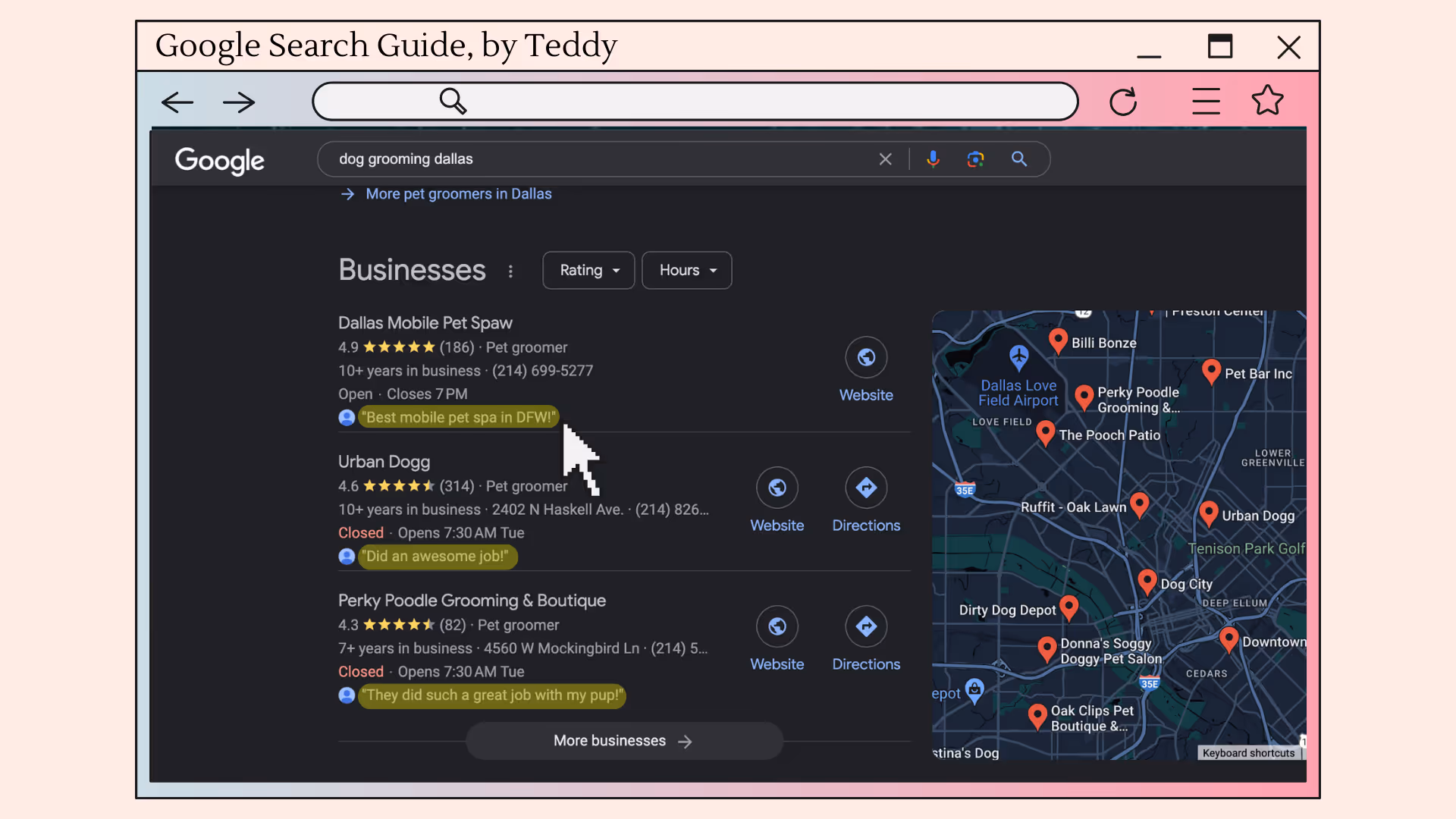Open the browser hamburger menu
The height and width of the screenshot is (819, 1456).
[1206, 101]
